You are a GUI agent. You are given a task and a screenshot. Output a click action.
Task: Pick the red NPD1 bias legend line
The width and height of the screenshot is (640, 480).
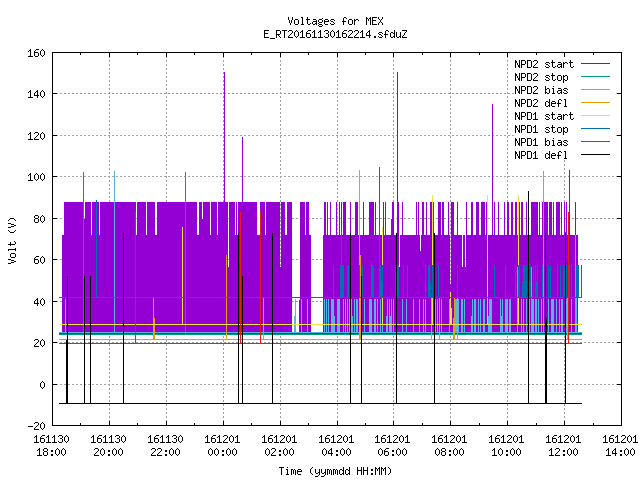[596, 142]
